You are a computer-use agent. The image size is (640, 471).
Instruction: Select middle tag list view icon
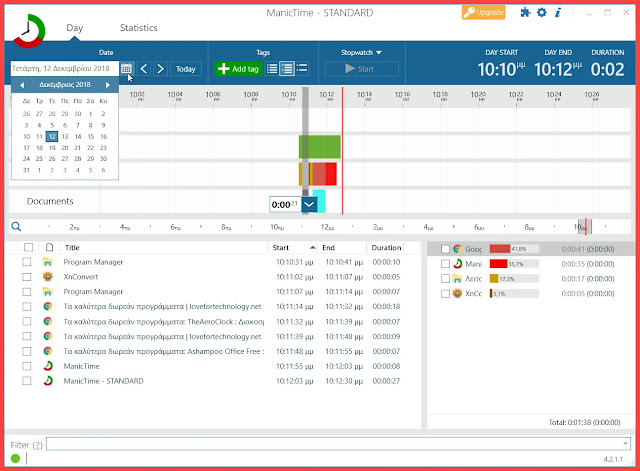point(287,69)
